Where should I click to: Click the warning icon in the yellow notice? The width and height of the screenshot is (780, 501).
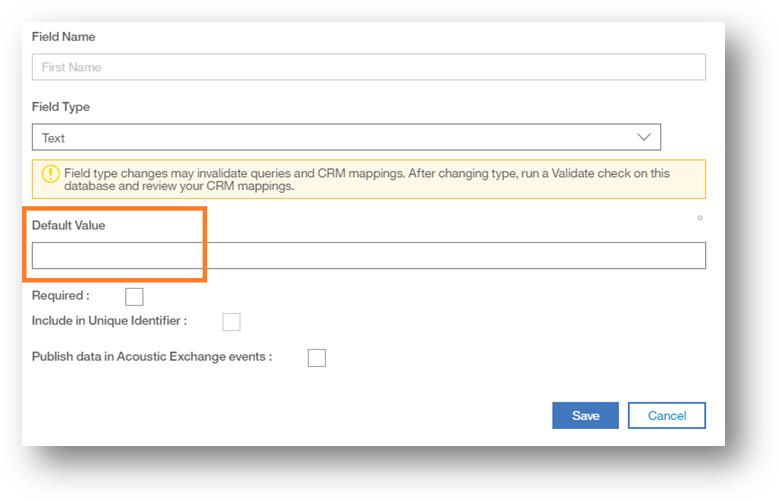[51, 173]
